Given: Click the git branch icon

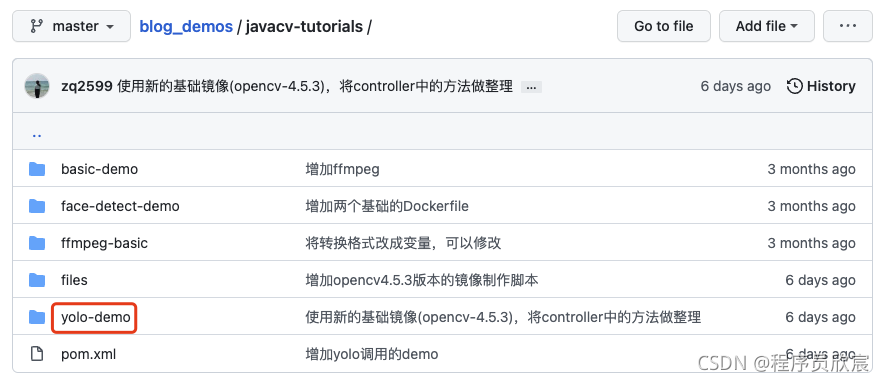Looking at the screenshot, I should (x=37, y=26).
